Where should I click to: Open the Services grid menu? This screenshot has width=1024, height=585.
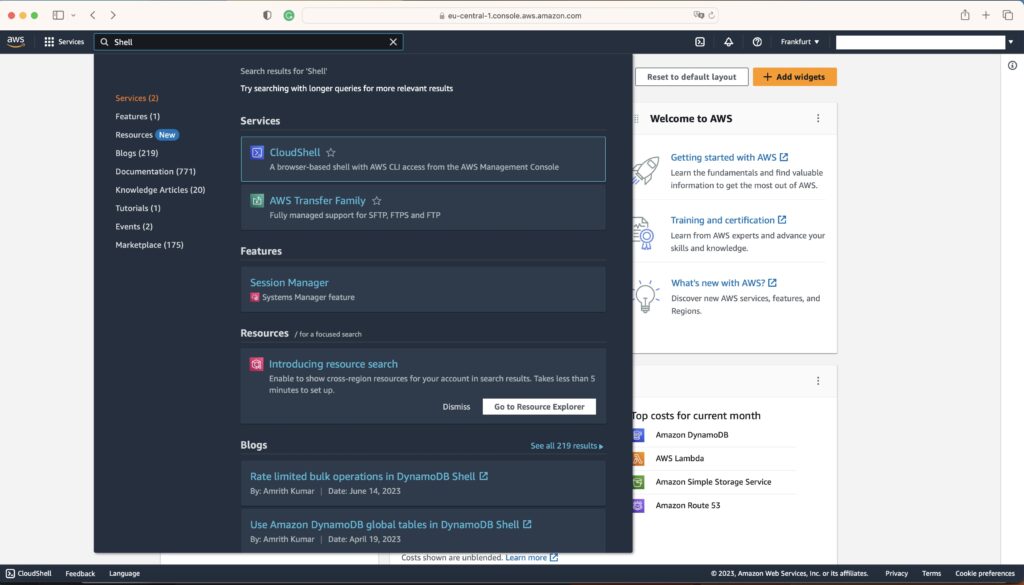(x=64, y=42)
